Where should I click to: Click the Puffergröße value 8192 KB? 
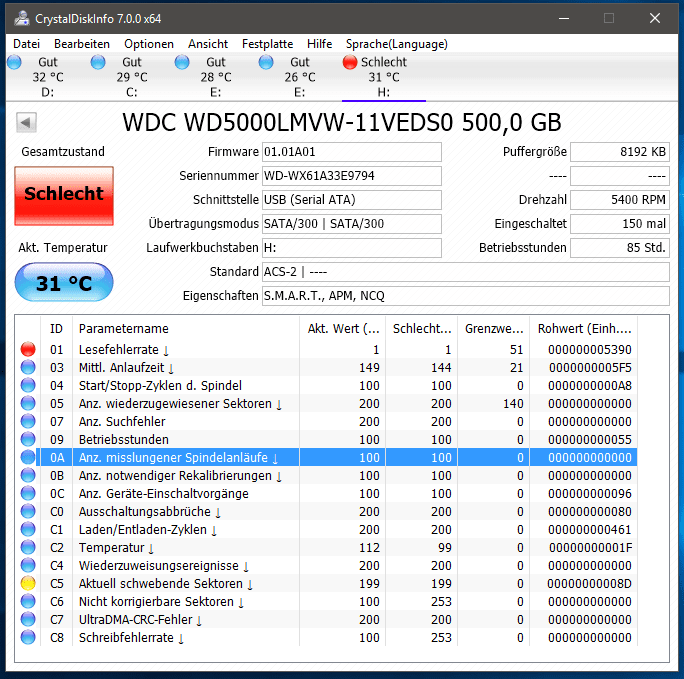point(619,152)
